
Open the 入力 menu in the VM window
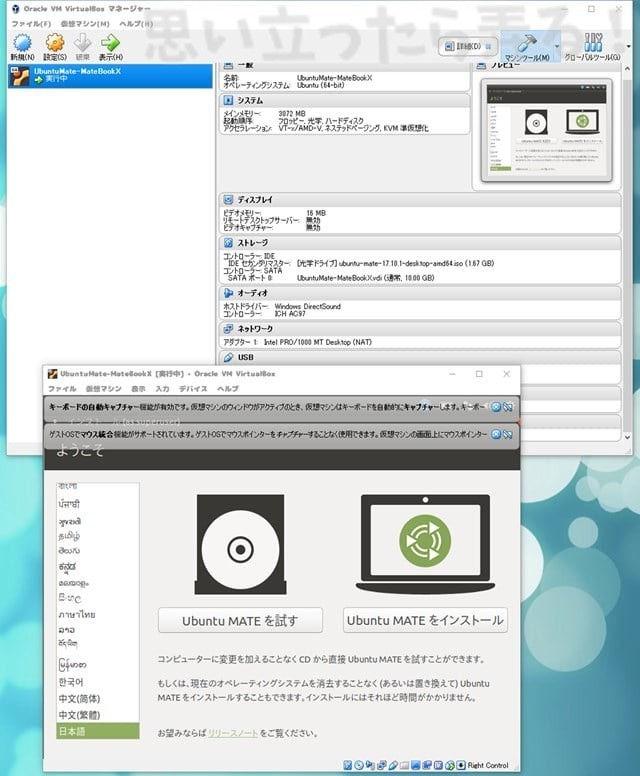click(x=162, y=388)
